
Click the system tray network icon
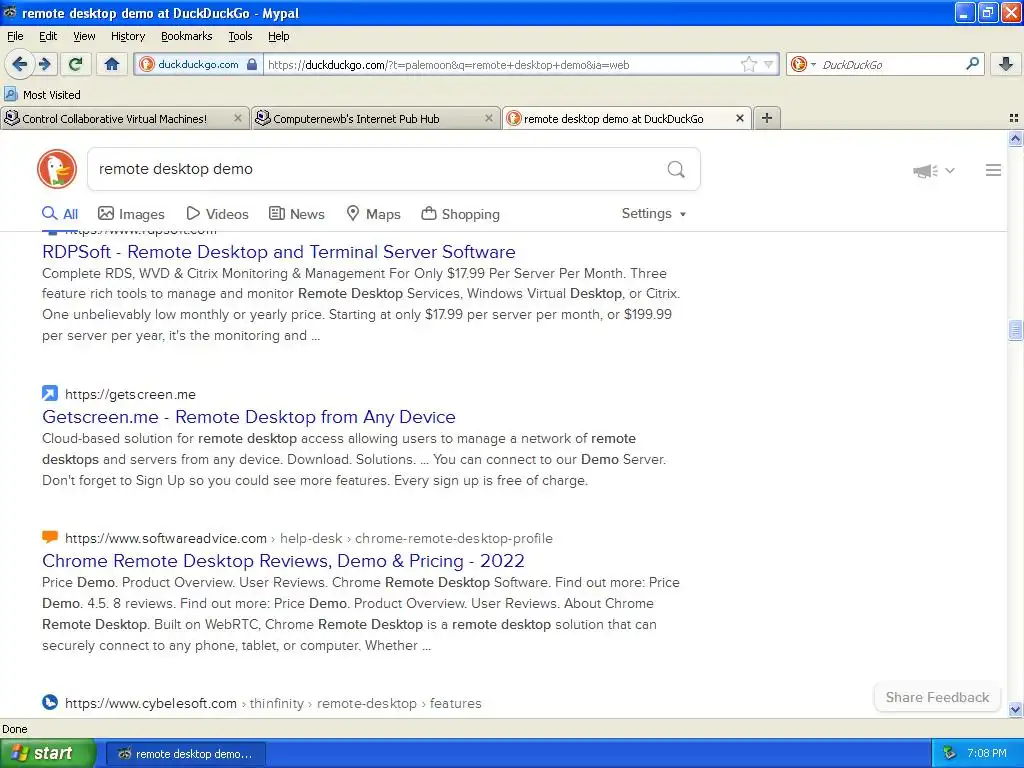pos(950,753)
